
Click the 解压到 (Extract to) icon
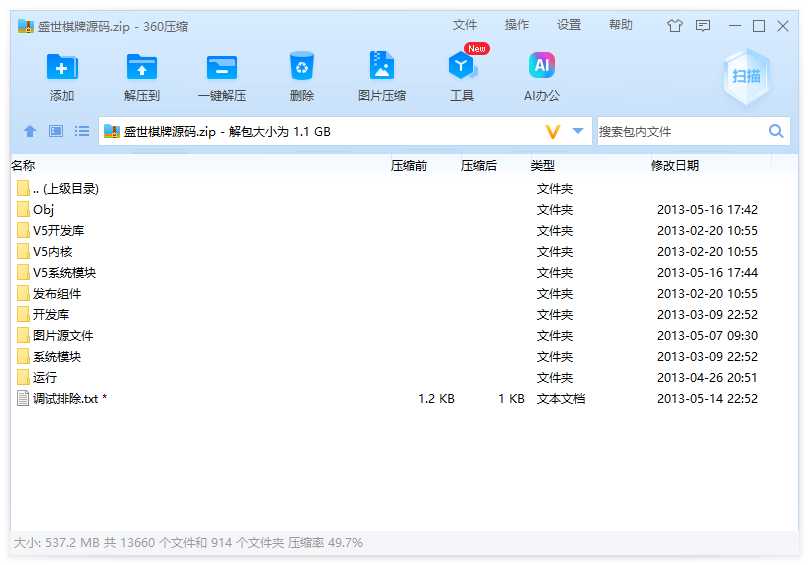[x=142, y=67]
